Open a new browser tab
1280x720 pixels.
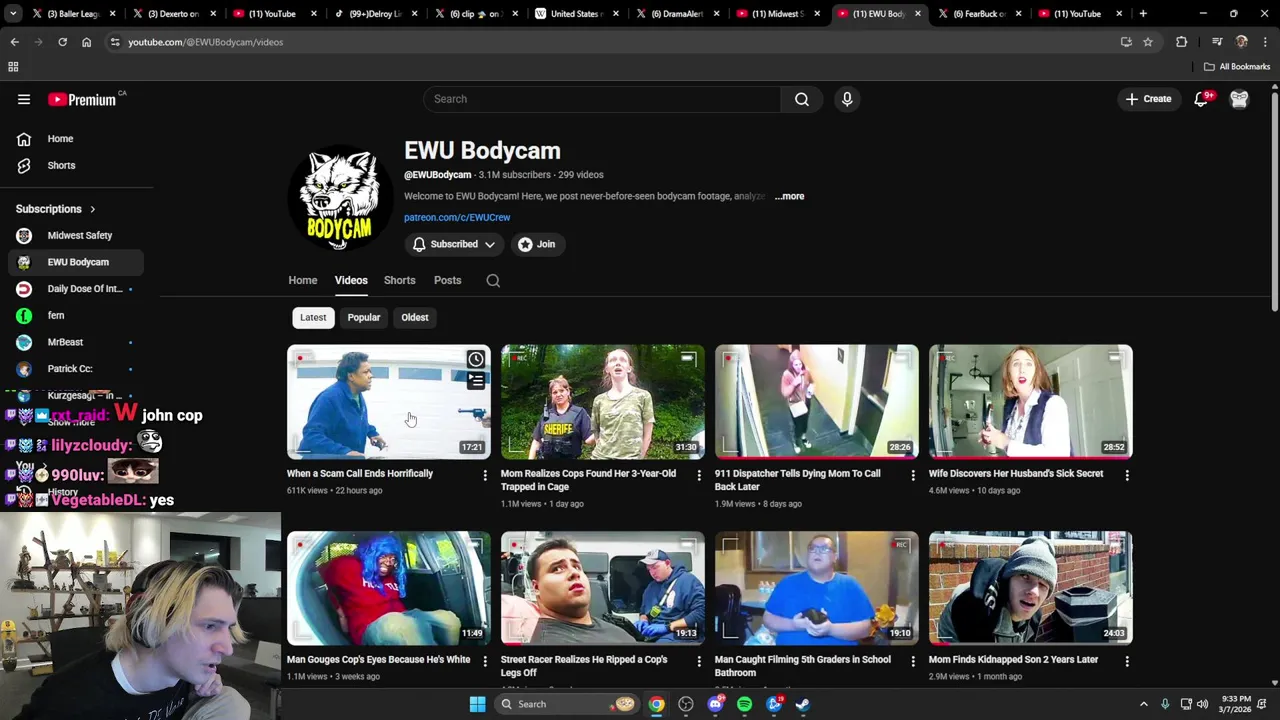[1143, 14]
